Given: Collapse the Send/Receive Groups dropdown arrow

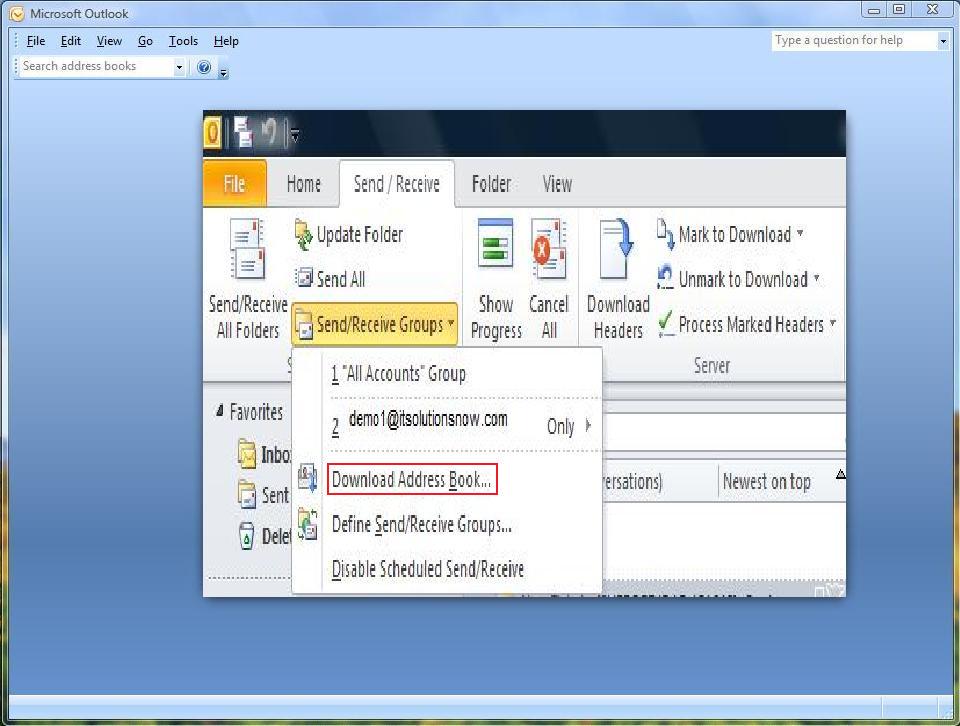Looking at the screenshot, I should [x=451, y=323].
